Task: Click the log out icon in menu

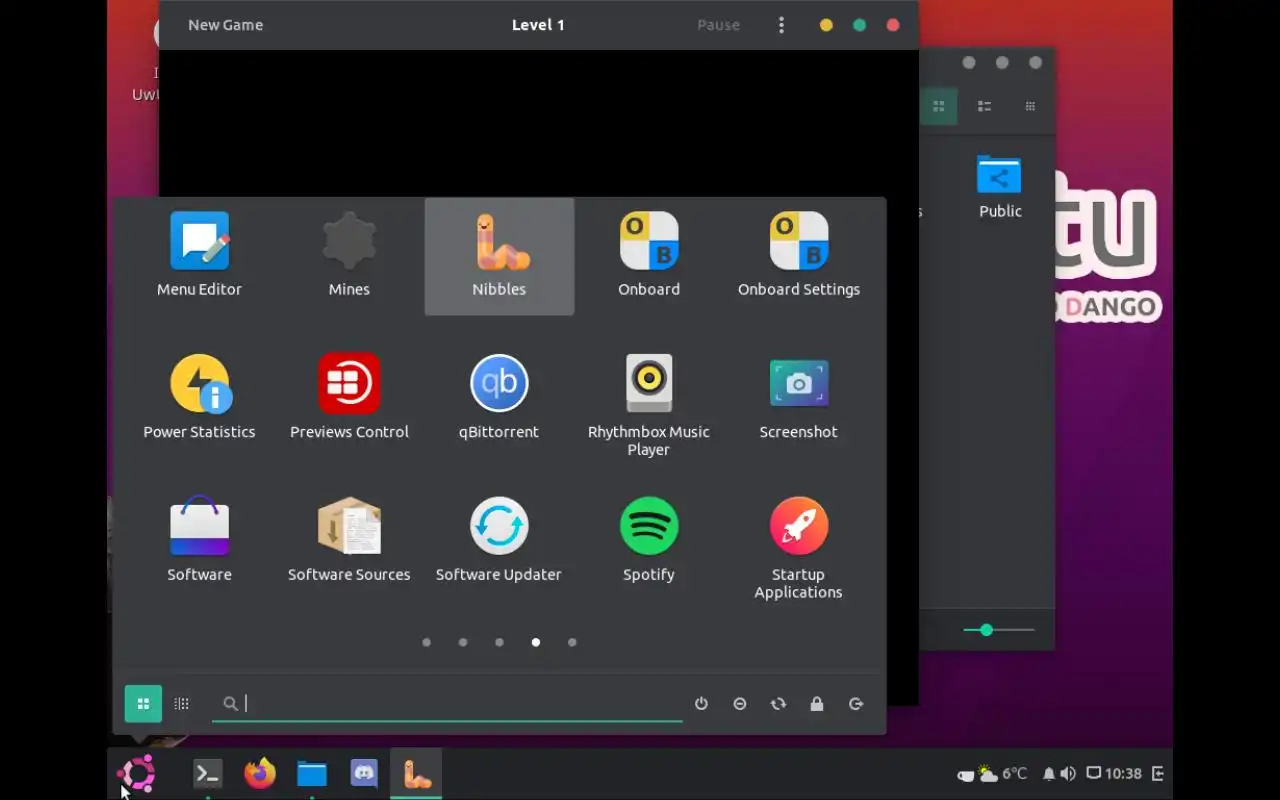Action: click(x=856, y=704)
